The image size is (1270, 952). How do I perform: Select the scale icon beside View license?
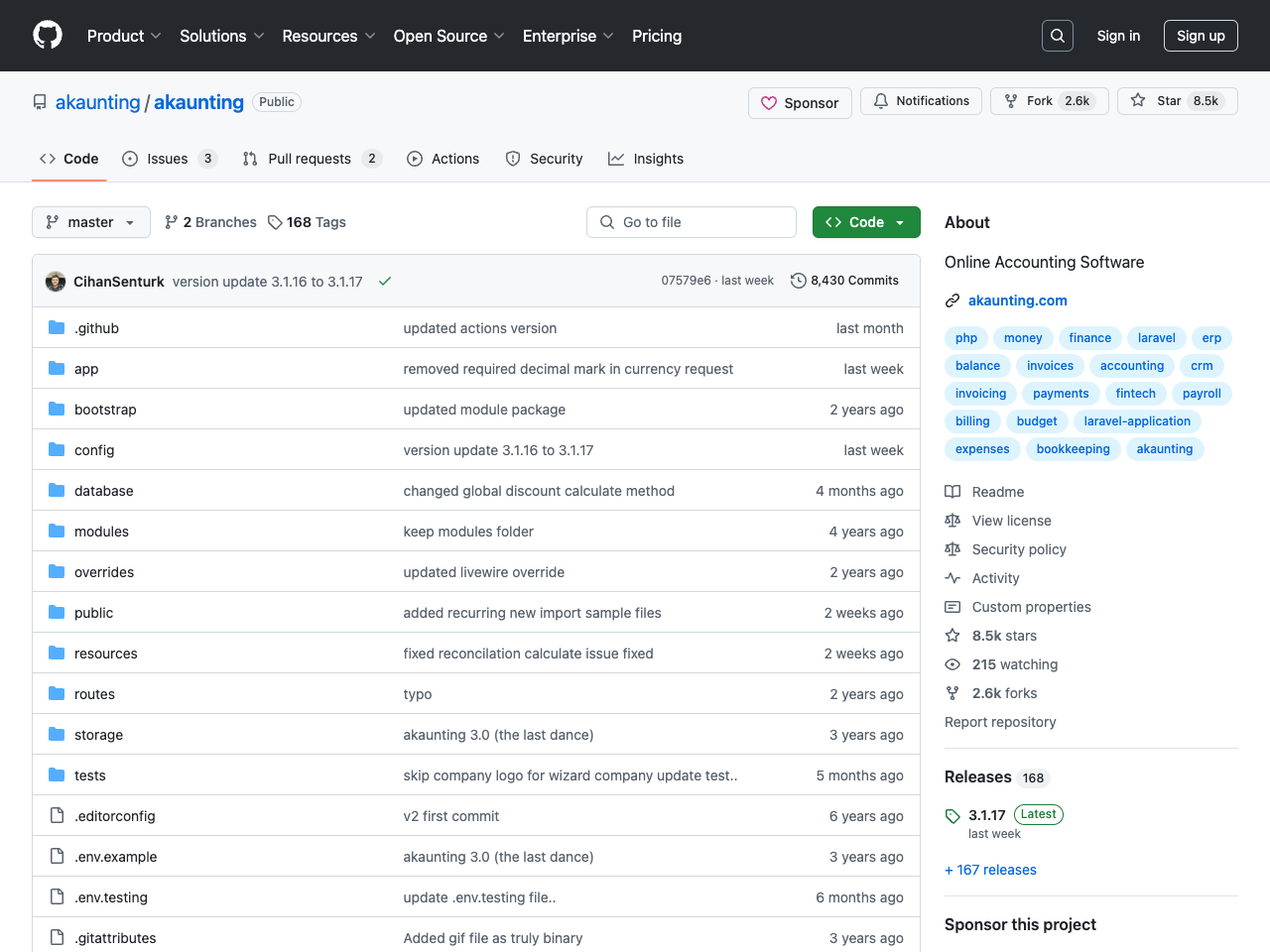click(x=952, y=521)
